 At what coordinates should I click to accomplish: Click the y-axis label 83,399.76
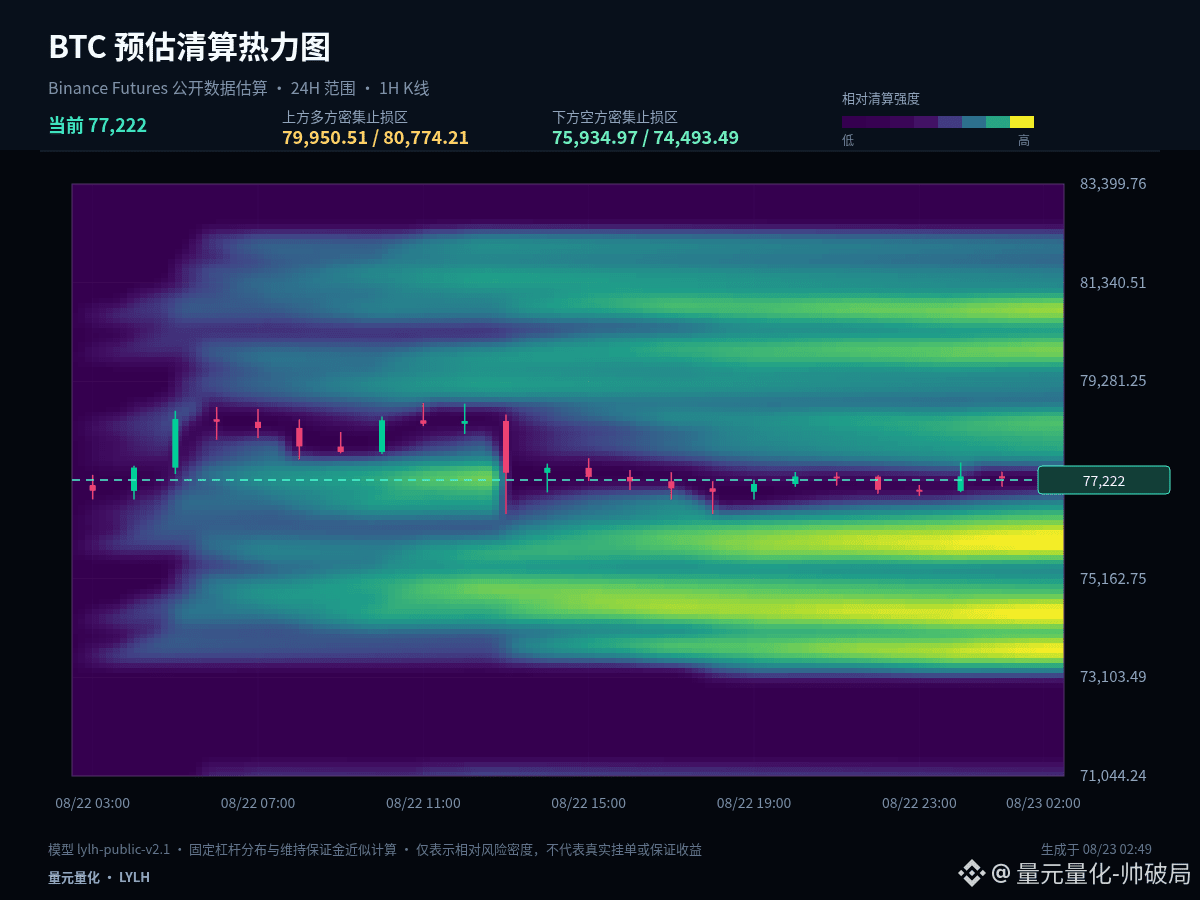tap(1113, 184)
